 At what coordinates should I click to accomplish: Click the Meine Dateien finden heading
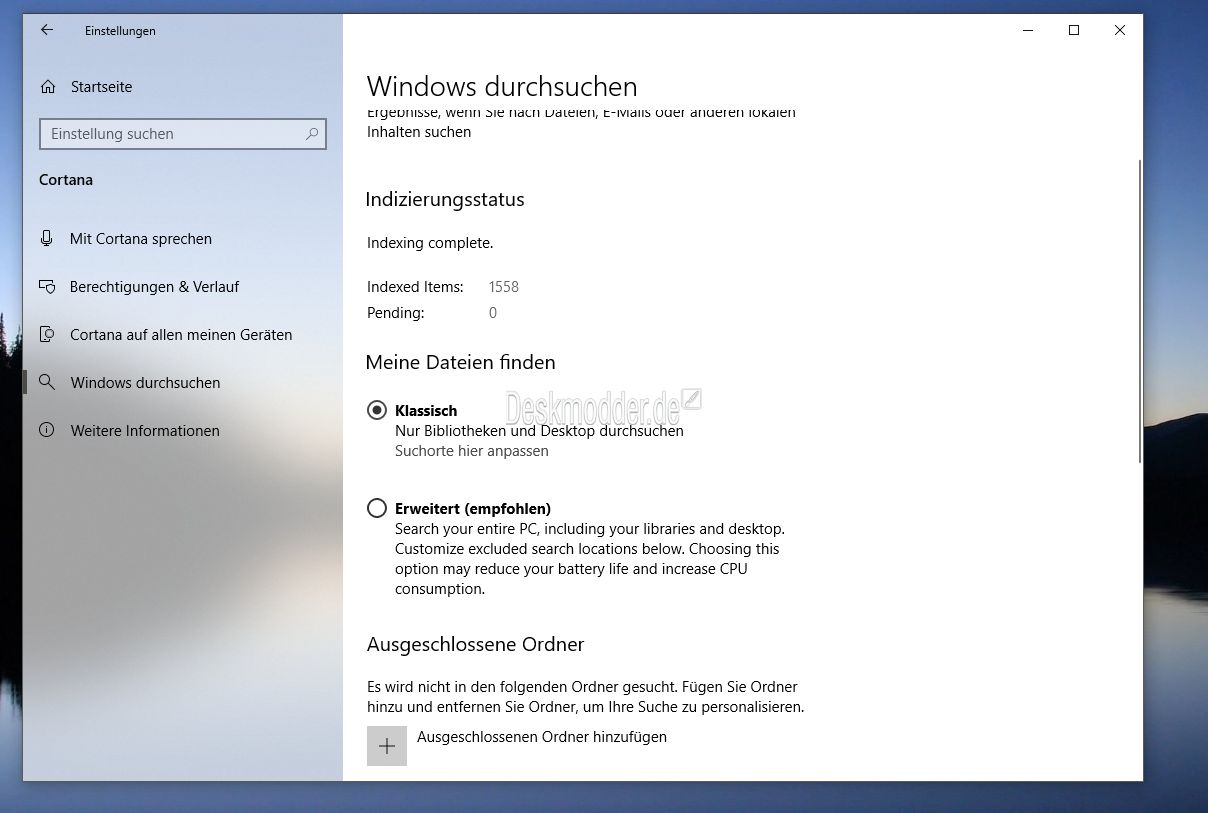[461, 362]
